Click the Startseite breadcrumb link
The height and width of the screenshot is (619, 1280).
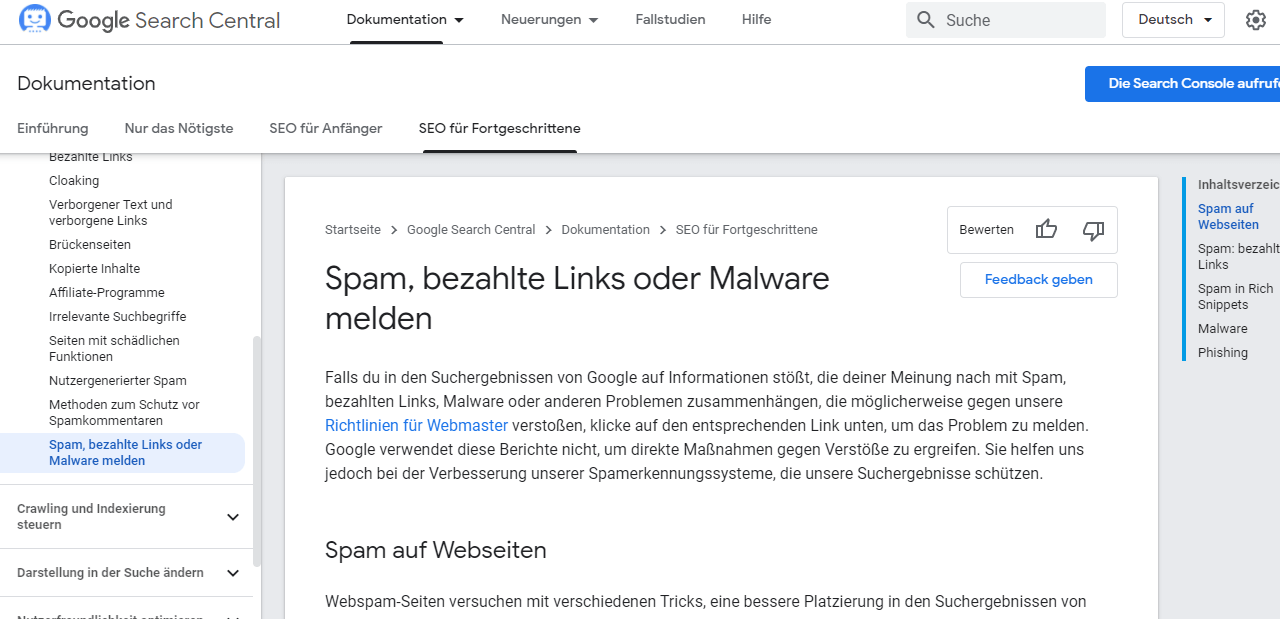(x=353, y=230)
